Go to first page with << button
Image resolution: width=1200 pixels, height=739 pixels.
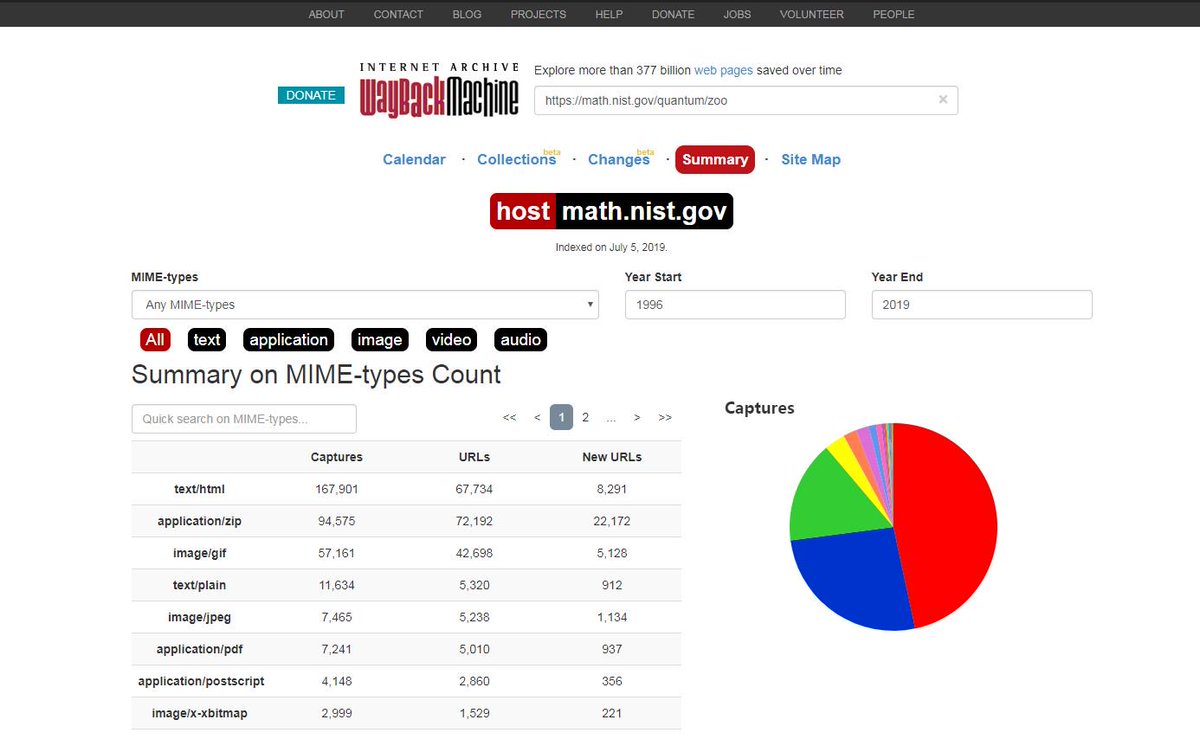510,418
